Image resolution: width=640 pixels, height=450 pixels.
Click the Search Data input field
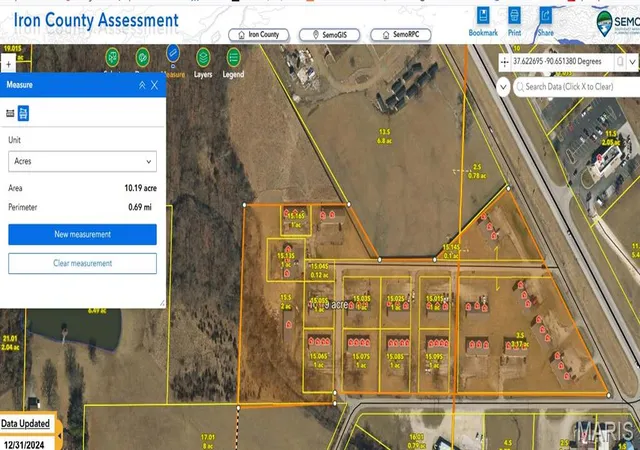[x=576, y=87]
